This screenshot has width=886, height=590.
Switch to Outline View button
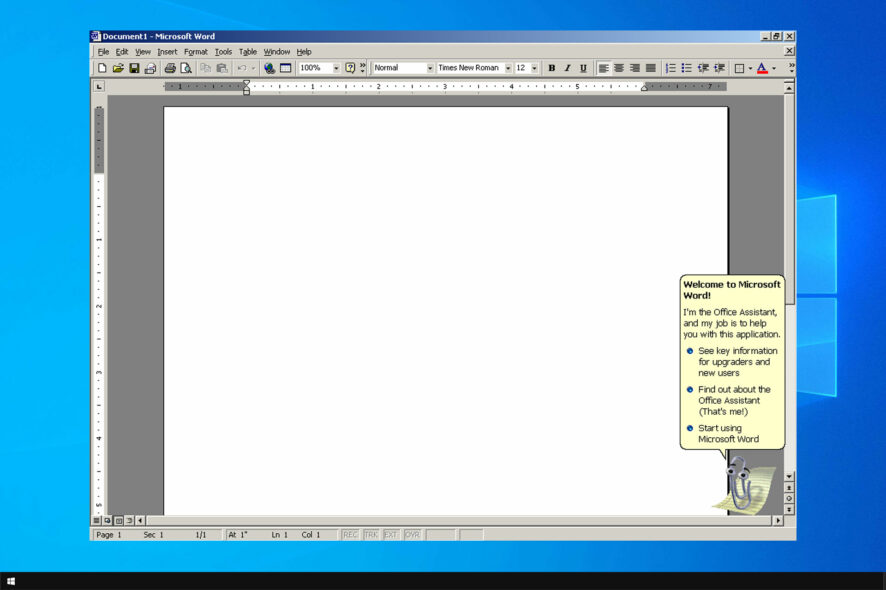click(129, 520)
